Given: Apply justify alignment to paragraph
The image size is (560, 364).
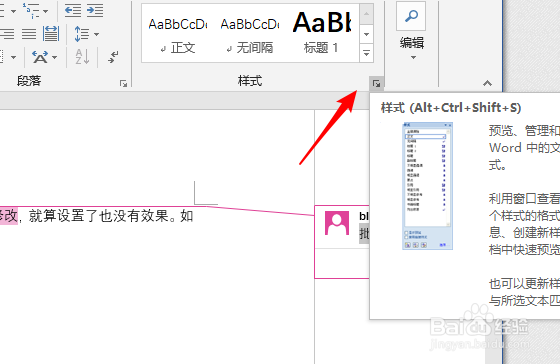Looking at the screenshot, I should pos(29,34).
